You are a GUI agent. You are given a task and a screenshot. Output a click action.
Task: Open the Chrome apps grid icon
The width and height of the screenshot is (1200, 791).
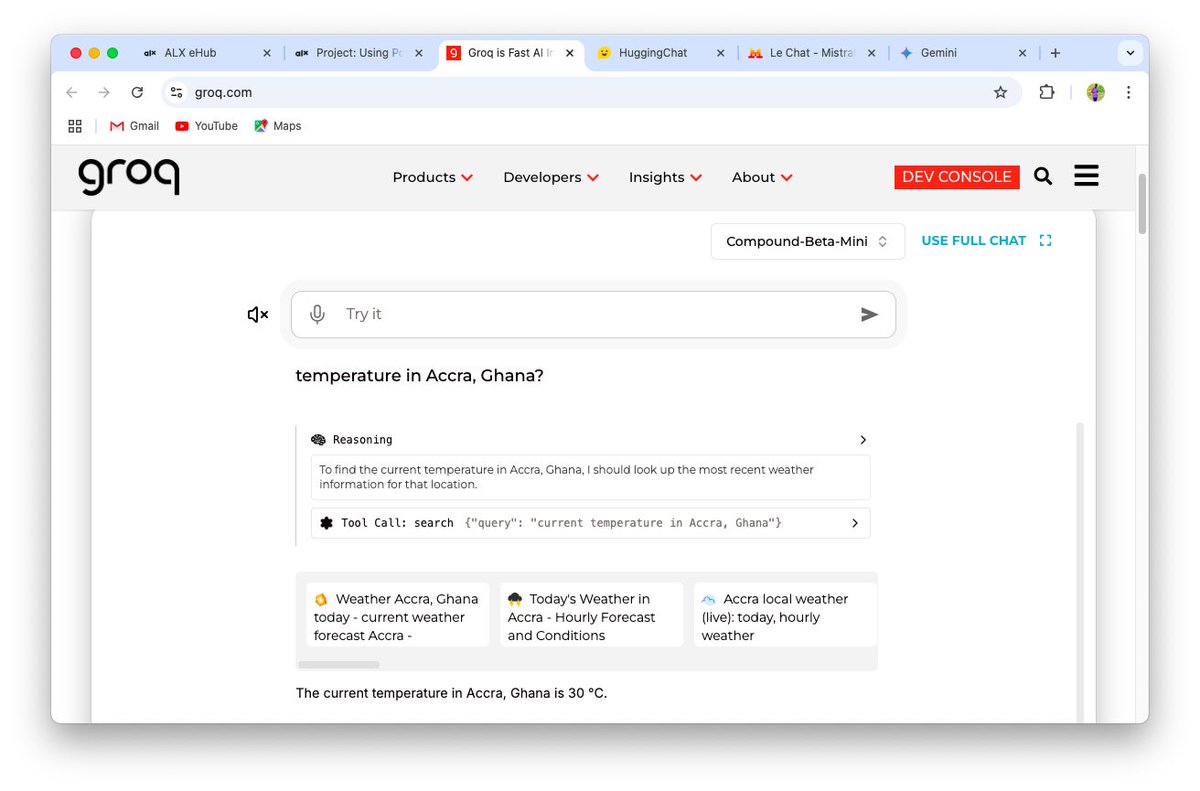(75, 126)
